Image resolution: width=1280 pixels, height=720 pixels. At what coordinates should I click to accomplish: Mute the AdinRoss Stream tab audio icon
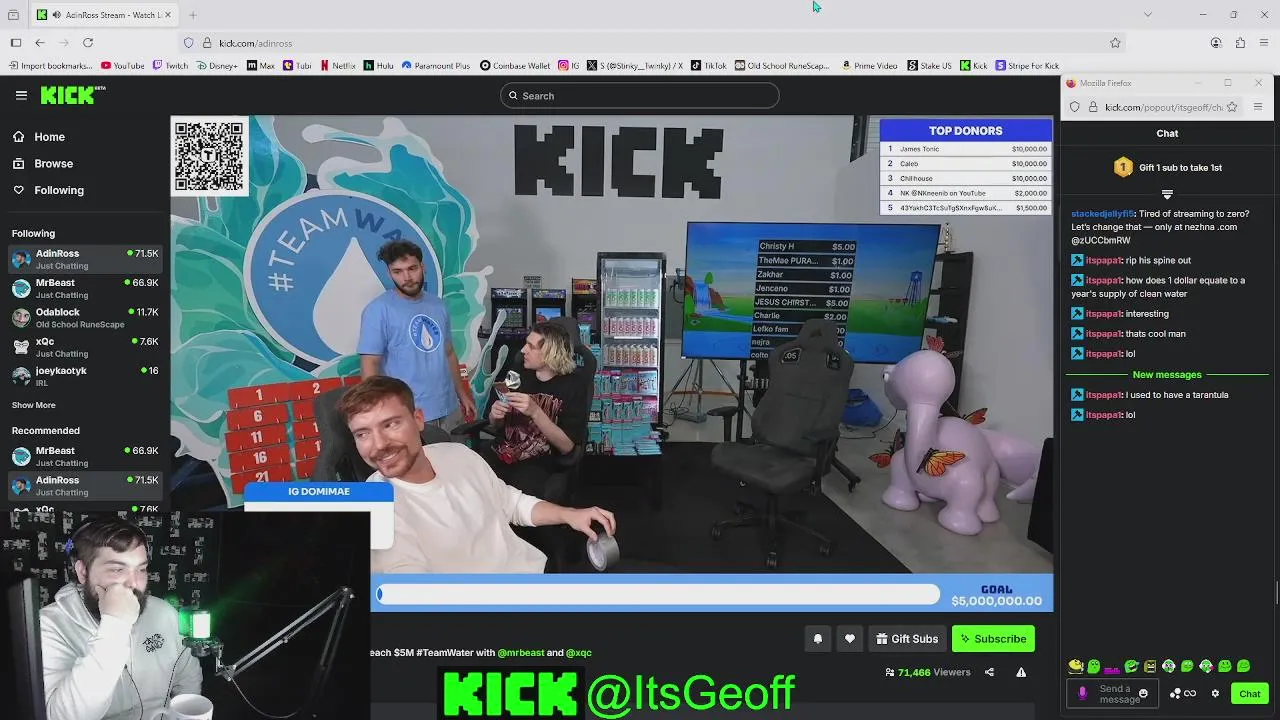tap(56, 15)
